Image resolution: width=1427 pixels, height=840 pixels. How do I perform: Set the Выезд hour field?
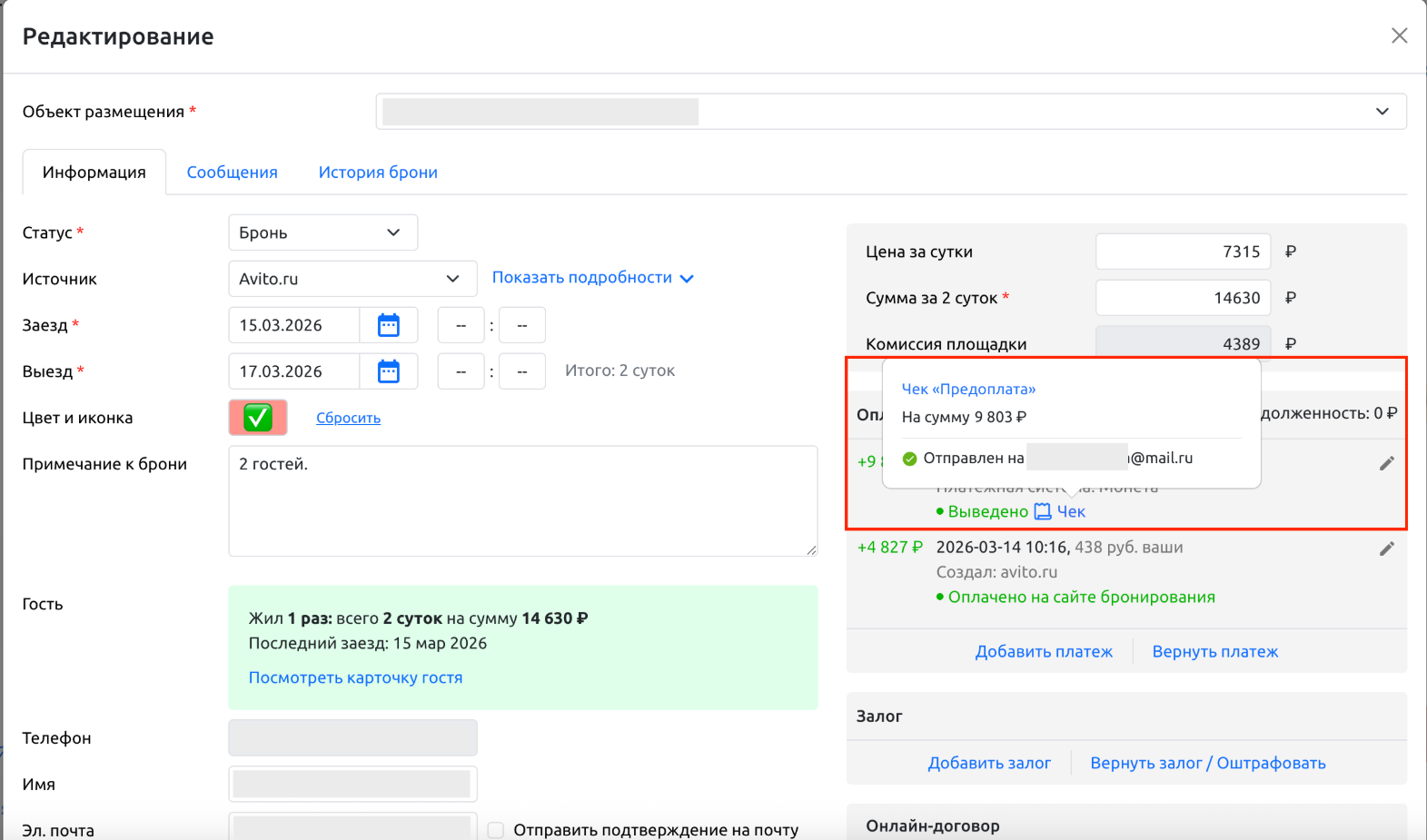coord(461,371)
